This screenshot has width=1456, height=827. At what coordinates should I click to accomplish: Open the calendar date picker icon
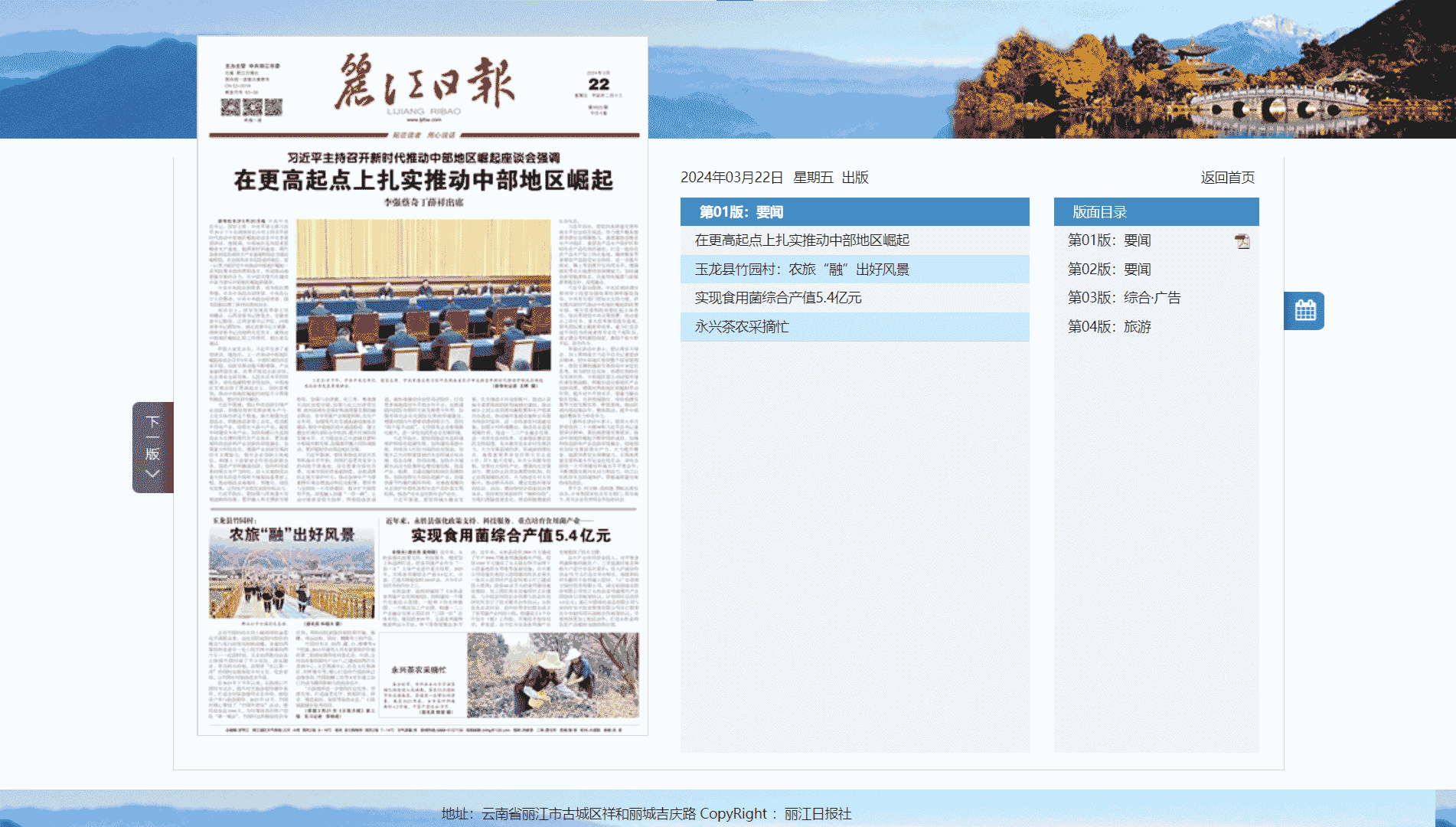1304,310
